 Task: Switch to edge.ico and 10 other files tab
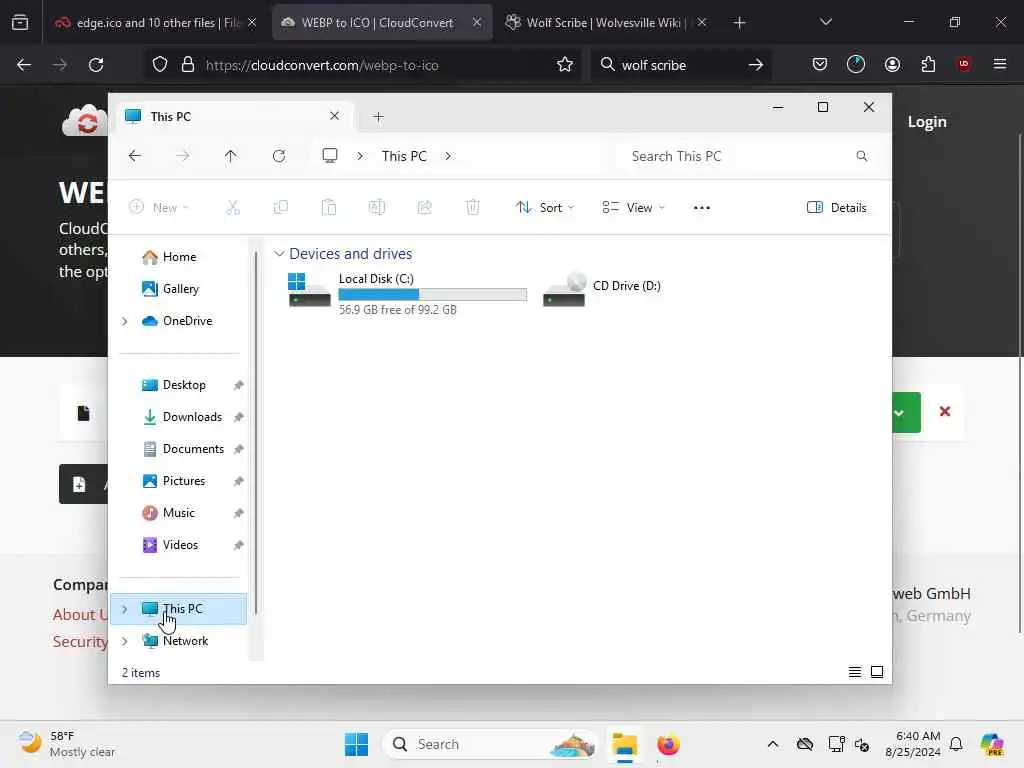(156, 23)
